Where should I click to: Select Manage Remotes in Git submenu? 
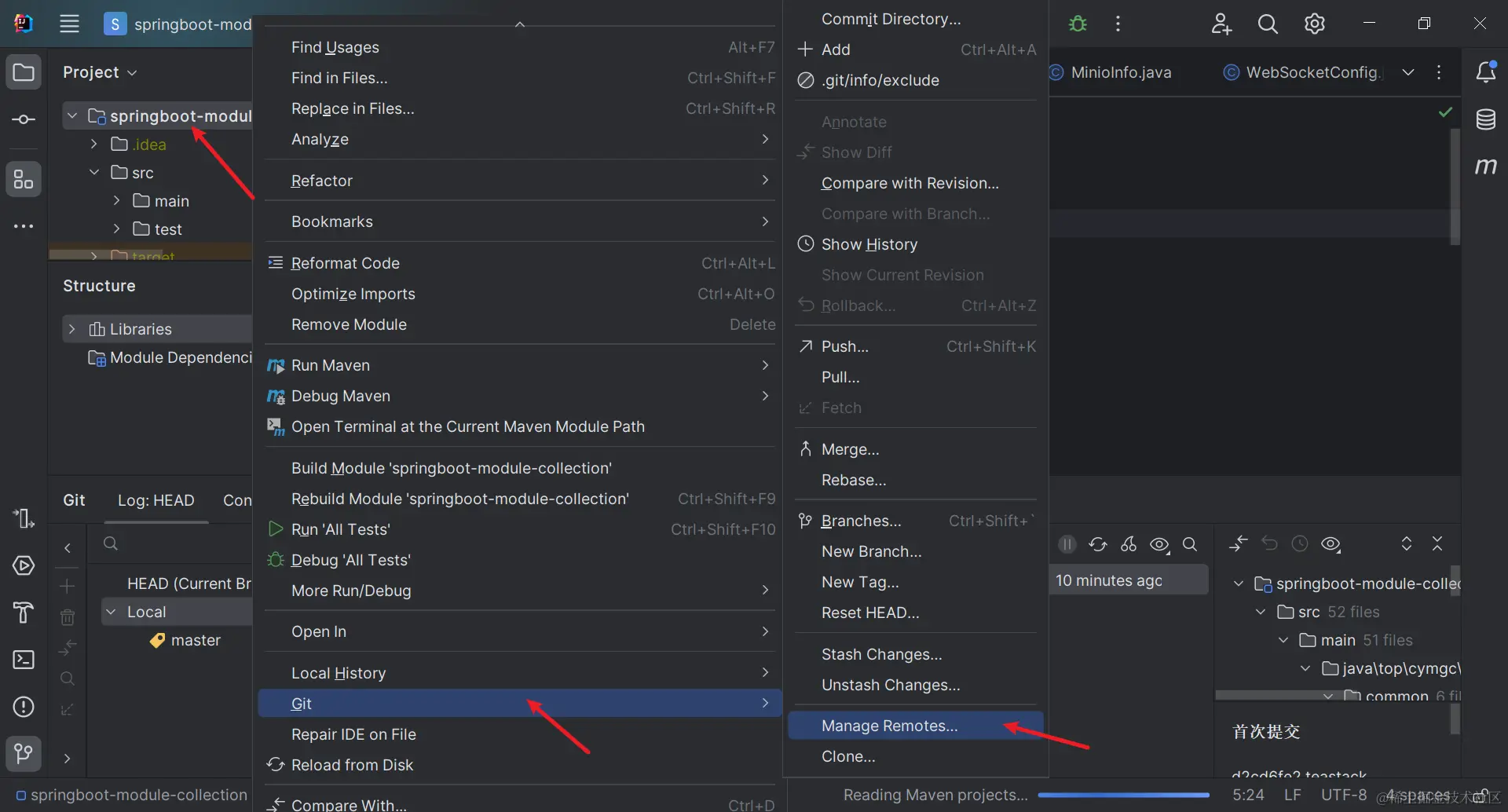pyautogui.click(x=916, y=726)
